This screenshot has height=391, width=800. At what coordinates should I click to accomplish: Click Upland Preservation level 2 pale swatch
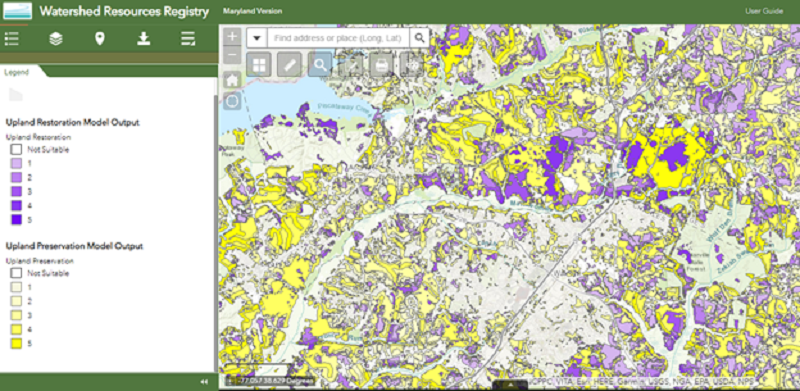[16, 301]
